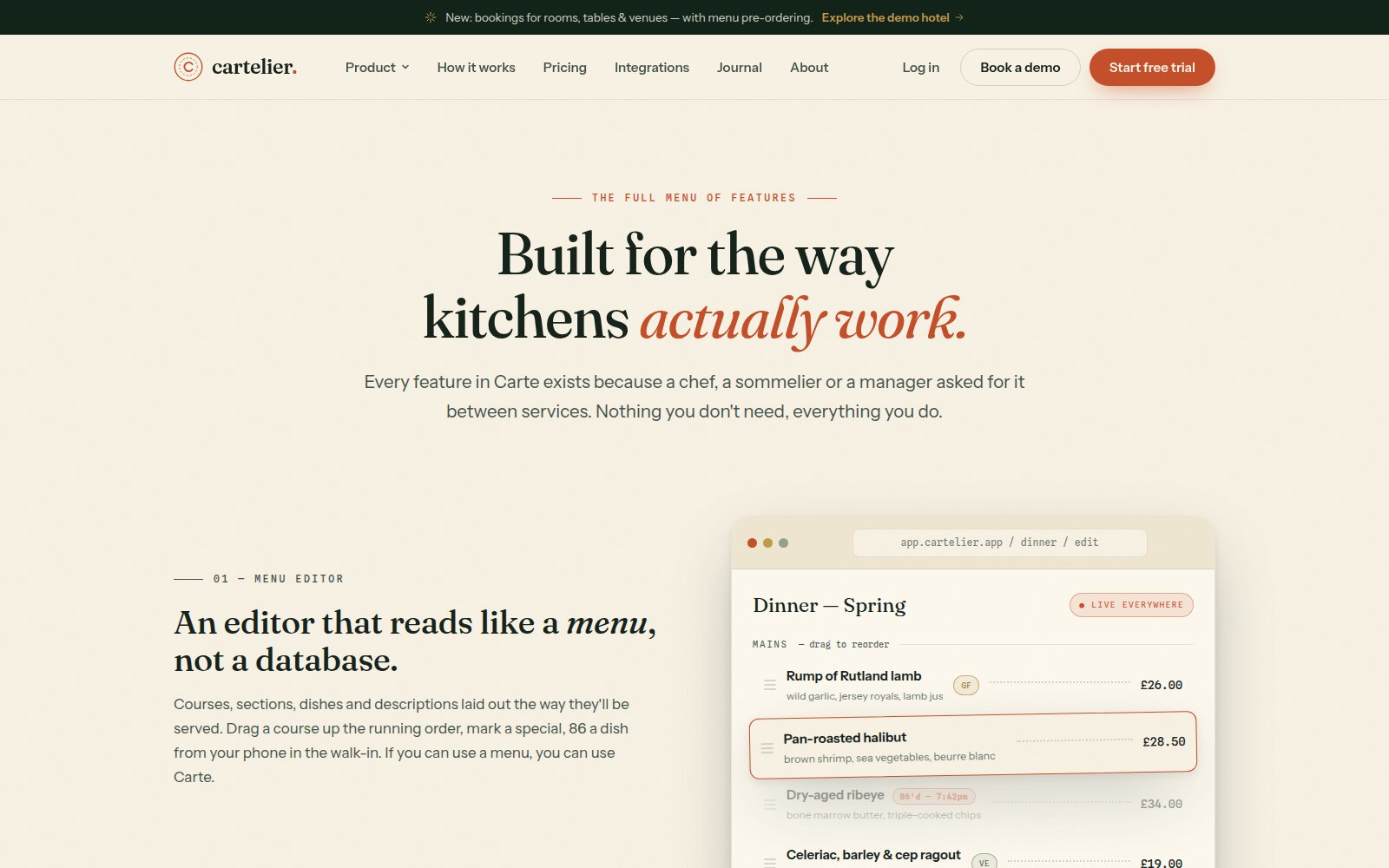Go to the Pricing page
The image size is (1389, 868).
[x=565, y=67]
